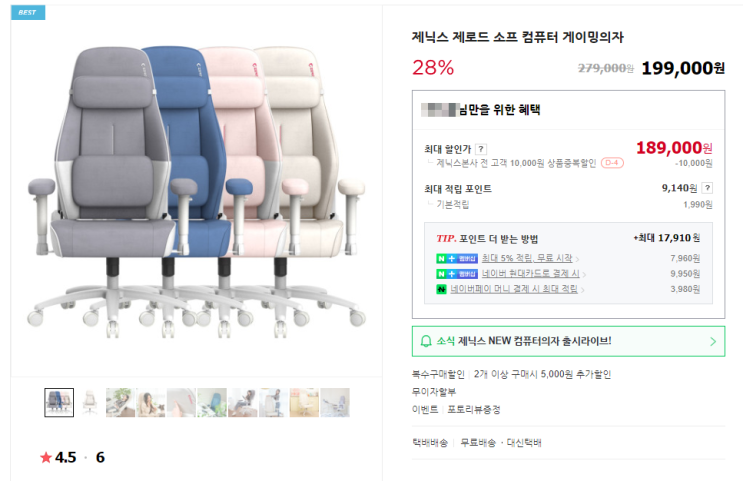The height and width of the screenshot is (481, 743).
Task: Click the main four-chair product image
Action: coord(196,192)
